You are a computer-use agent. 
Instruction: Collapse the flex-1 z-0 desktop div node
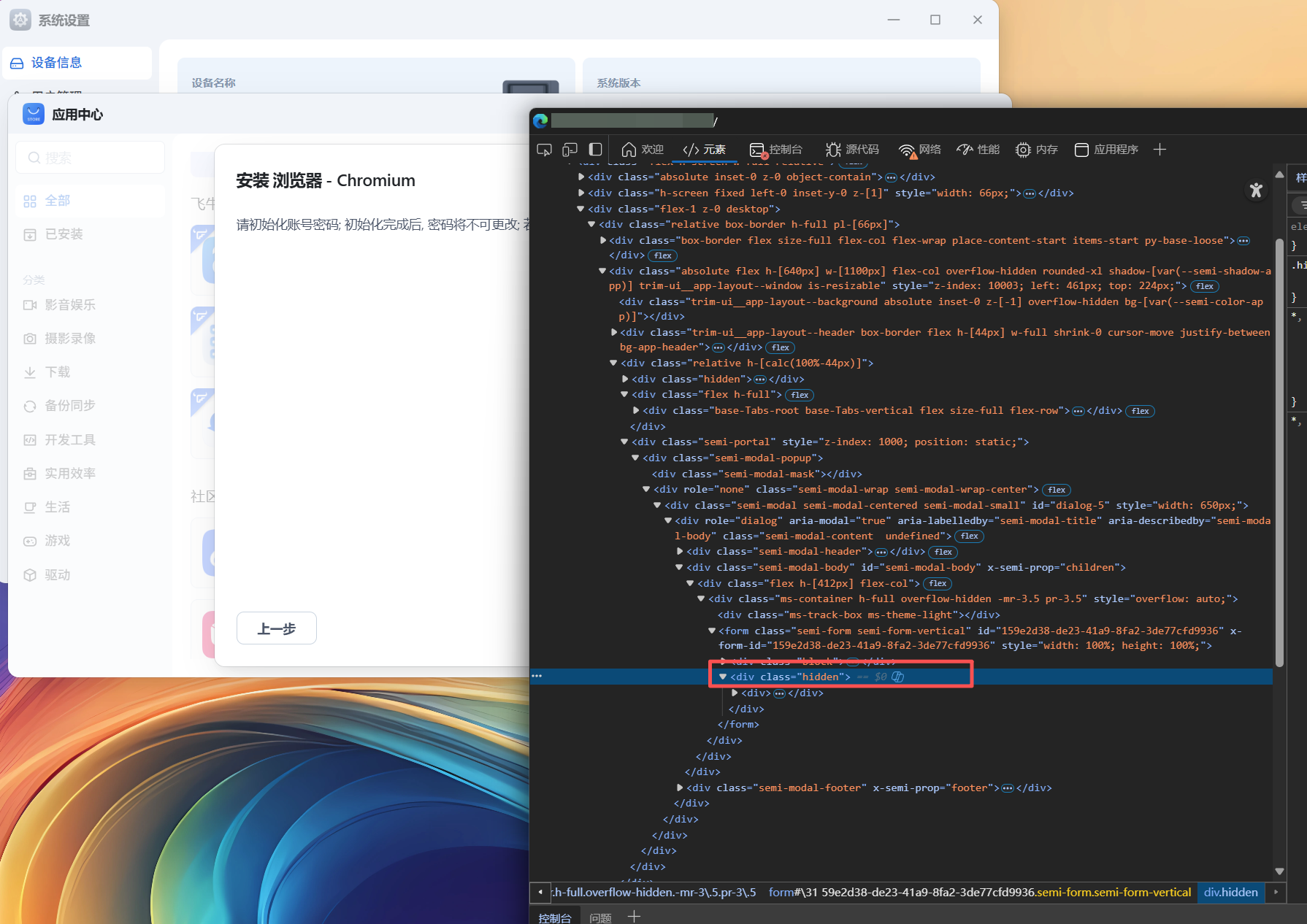click(580, 209)
